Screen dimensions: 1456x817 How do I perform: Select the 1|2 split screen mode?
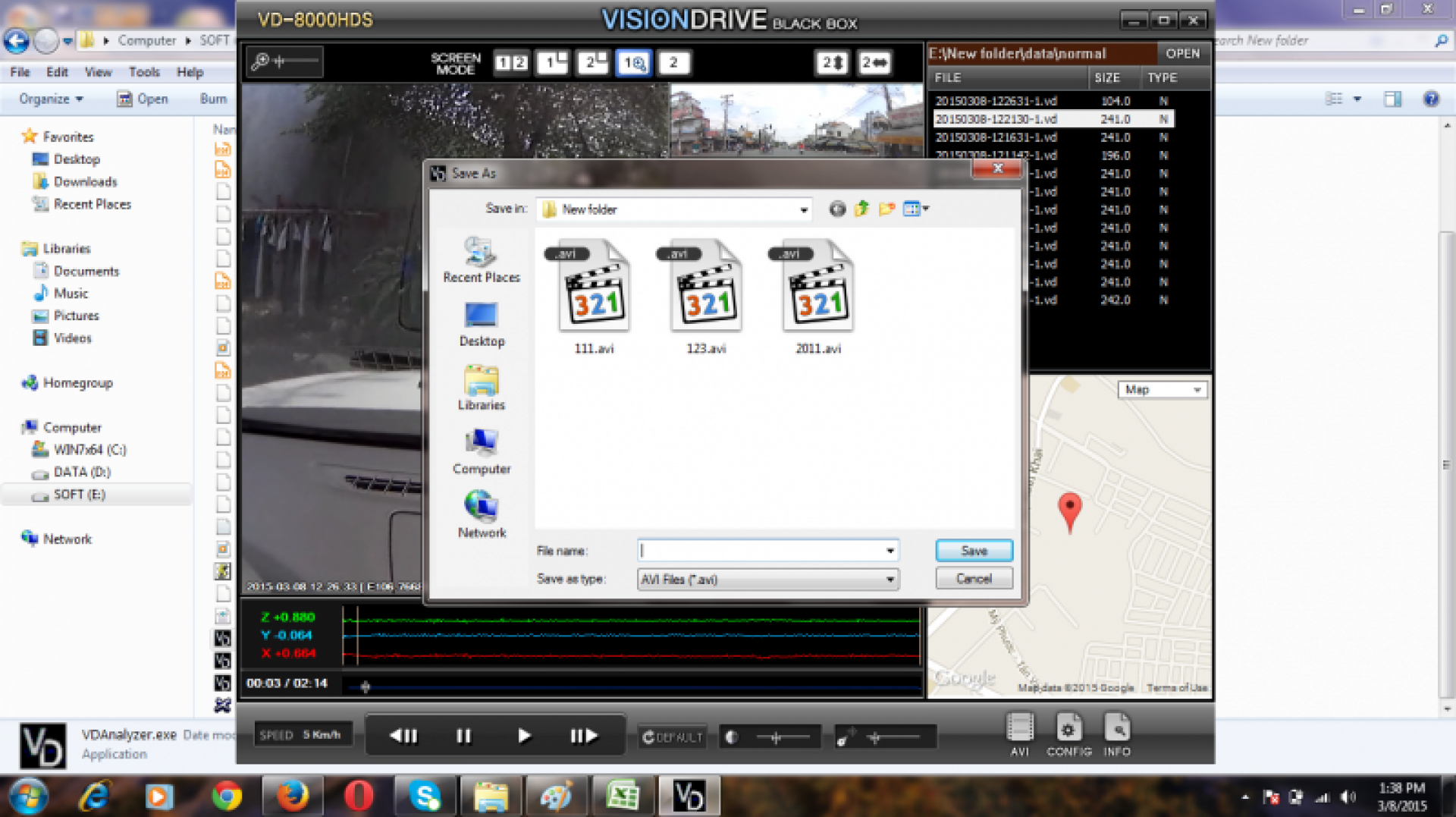511,62
